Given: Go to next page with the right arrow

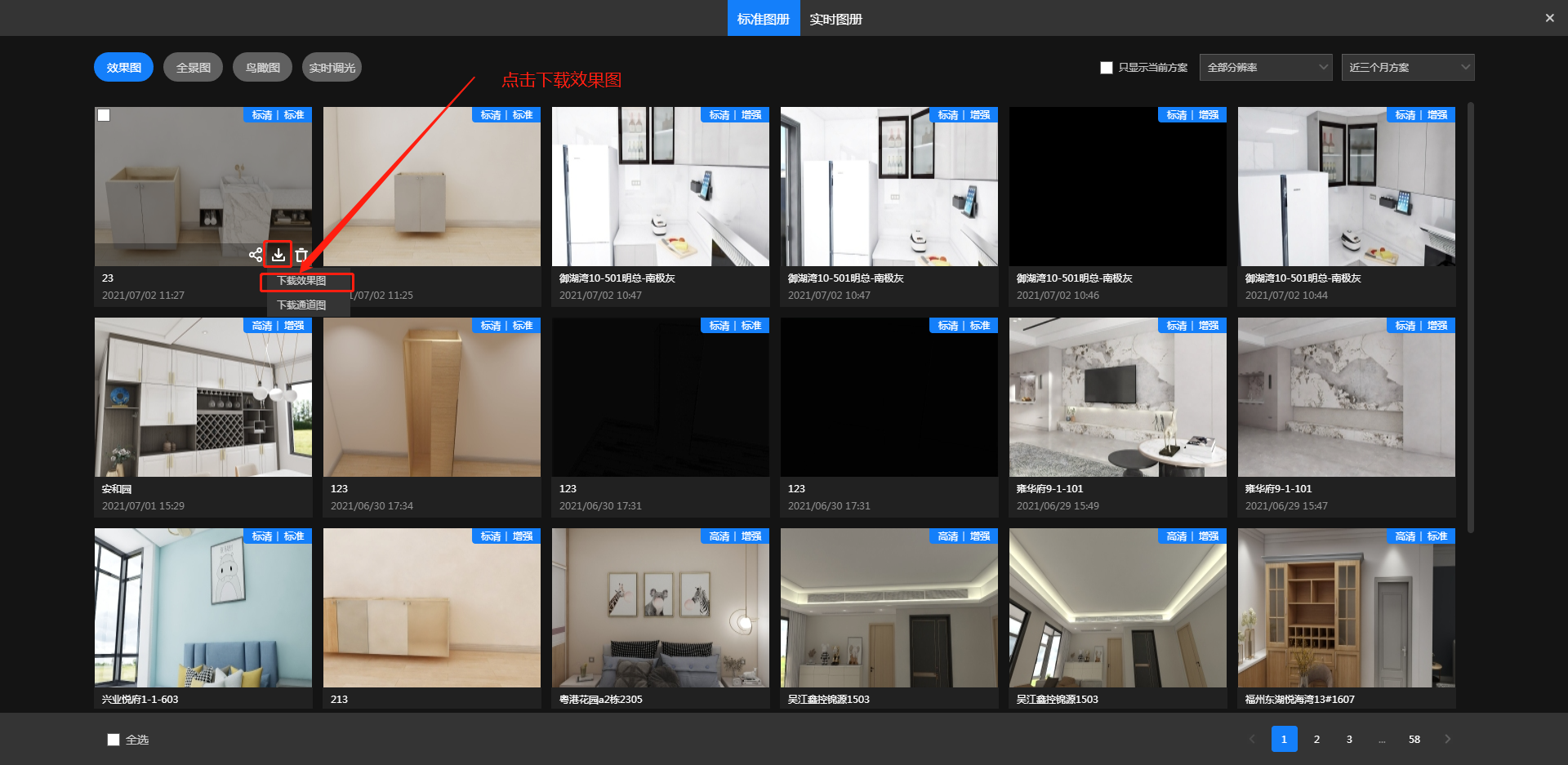Looking at the screenshot, I should pyautogui.click(x=1447, y=739).
